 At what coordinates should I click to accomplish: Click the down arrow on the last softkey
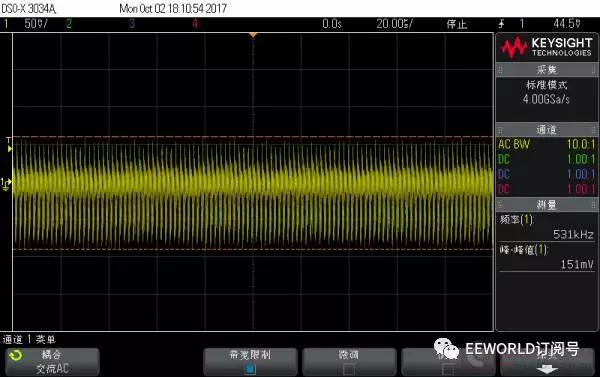[x=546, y=369]
